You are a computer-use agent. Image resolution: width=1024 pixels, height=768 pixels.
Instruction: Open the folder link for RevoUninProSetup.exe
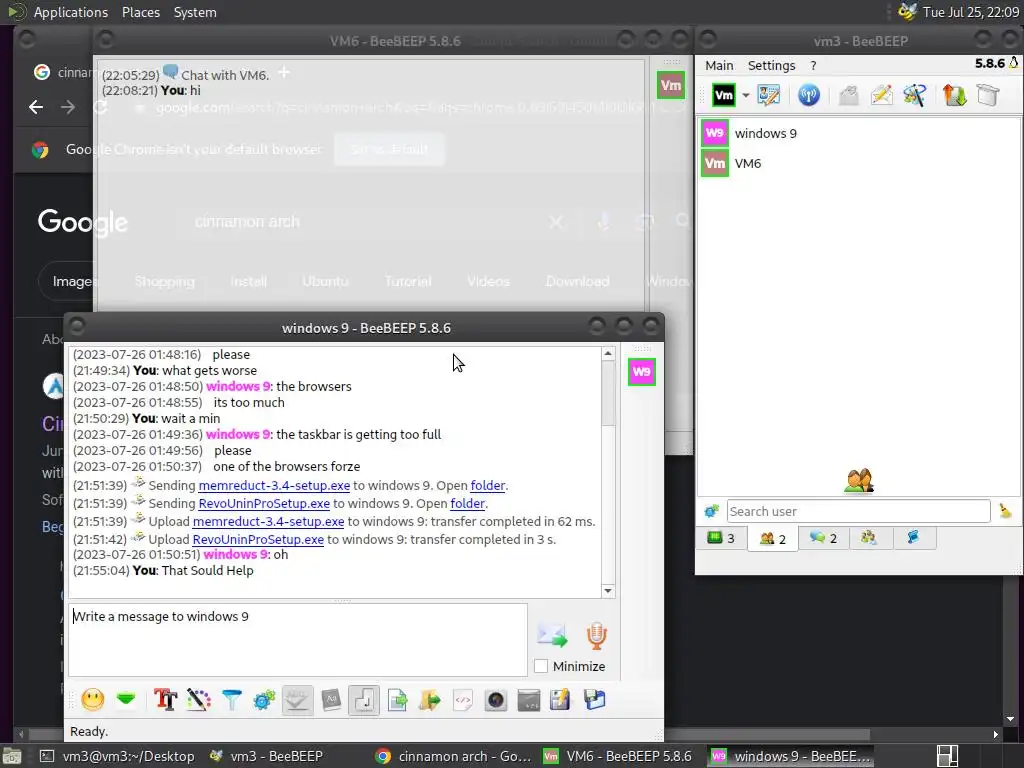click(x=468, y=504)
